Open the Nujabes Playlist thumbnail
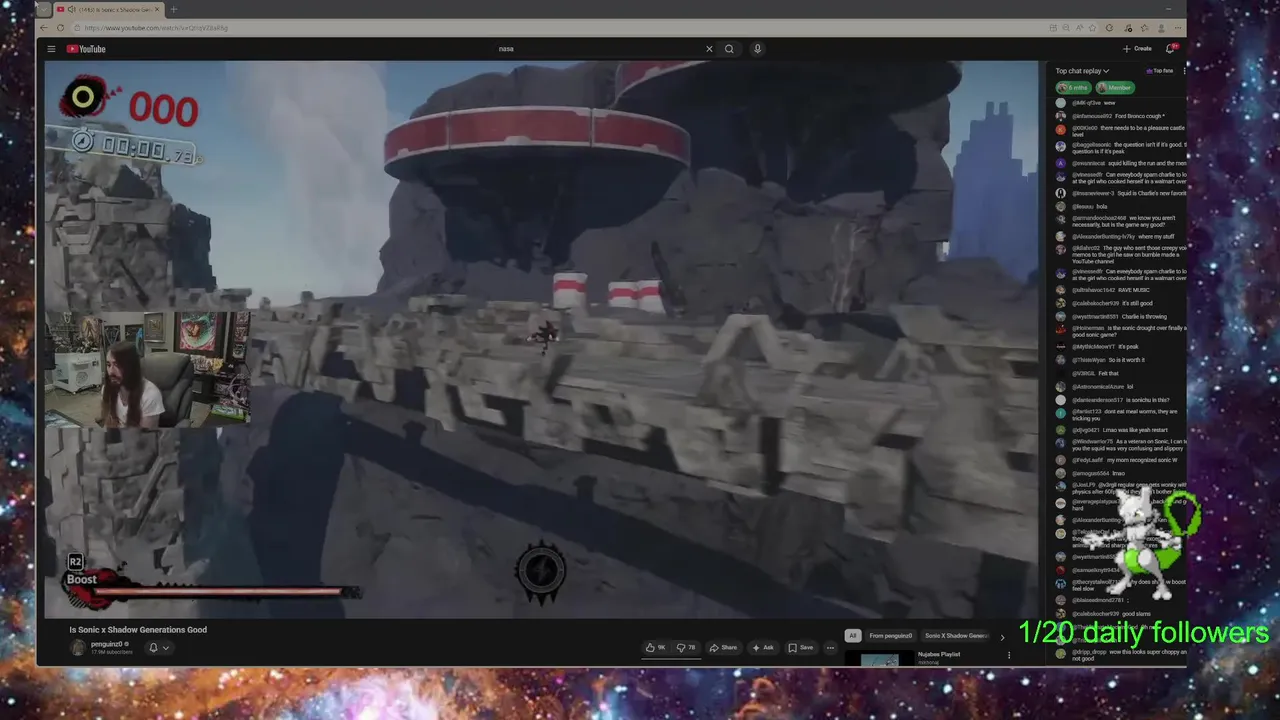The width and height of the screenshot is (1280, 720). (x=879, y=659)
